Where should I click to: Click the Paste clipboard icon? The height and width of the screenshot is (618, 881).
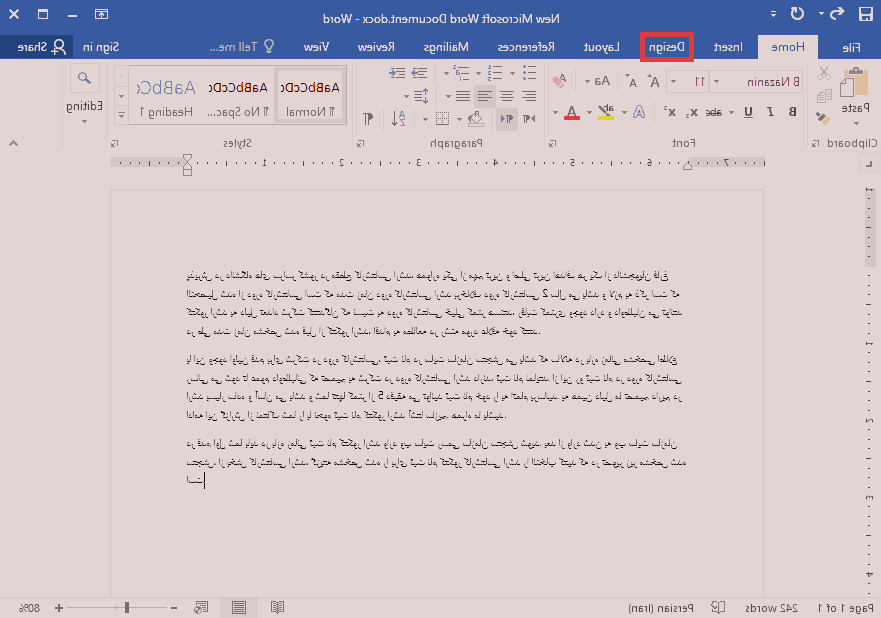coord(855,84)
